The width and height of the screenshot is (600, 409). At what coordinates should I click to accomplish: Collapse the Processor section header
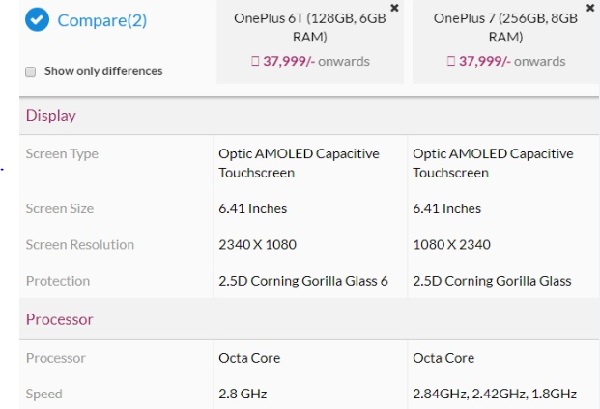(59, 320)
